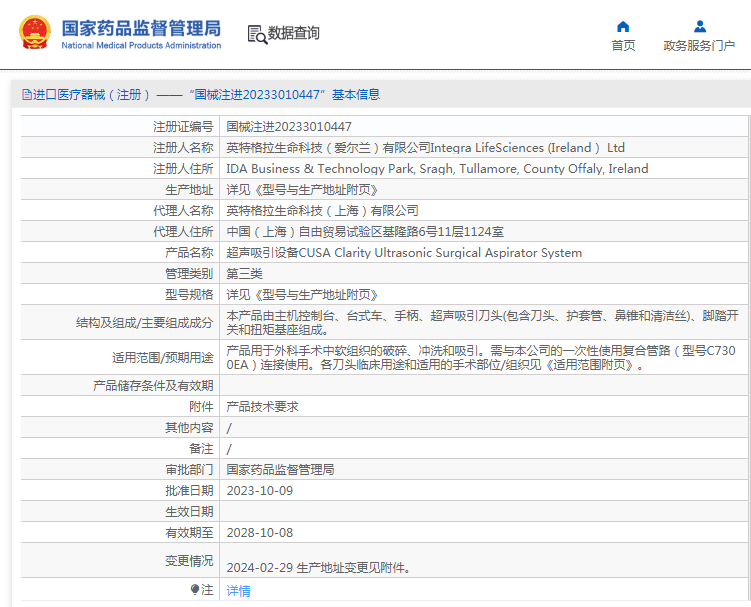Click the 结构及组成 description text
751x607 pixels.
click(483, 322)
